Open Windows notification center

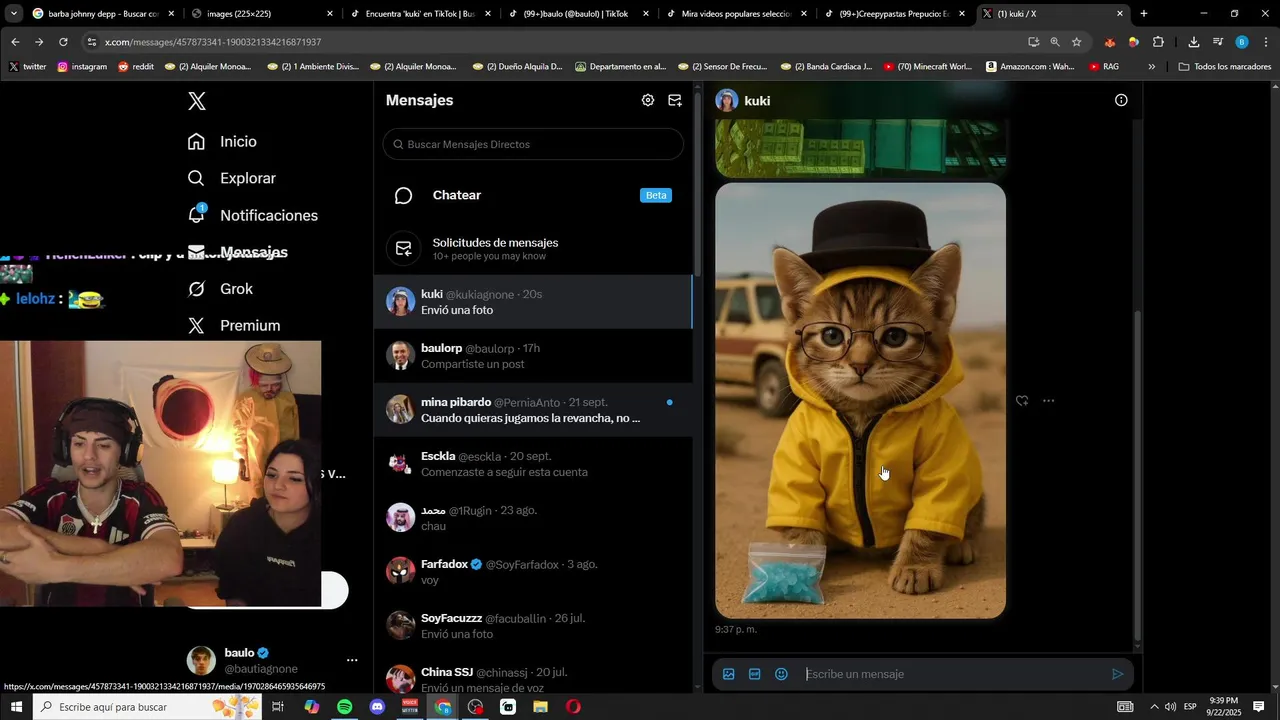click(1259, 707)
